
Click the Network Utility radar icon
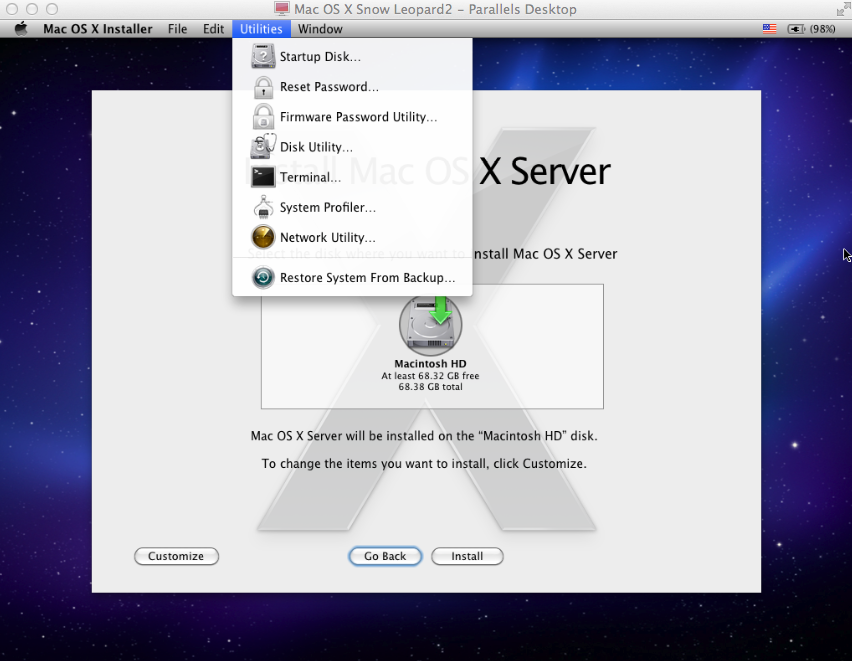[263, 237]
